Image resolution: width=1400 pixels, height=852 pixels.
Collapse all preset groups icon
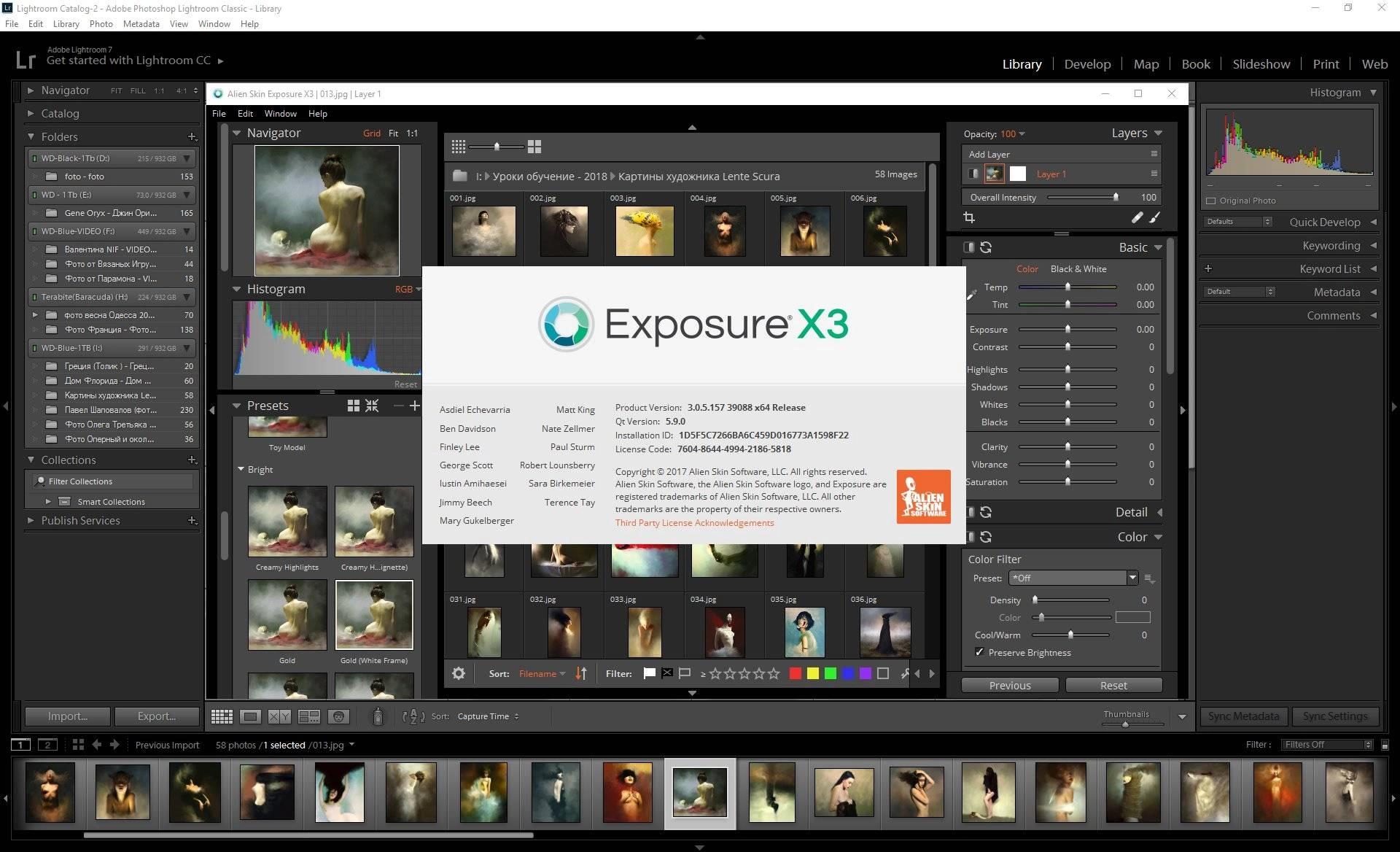[x=372, y=406]
